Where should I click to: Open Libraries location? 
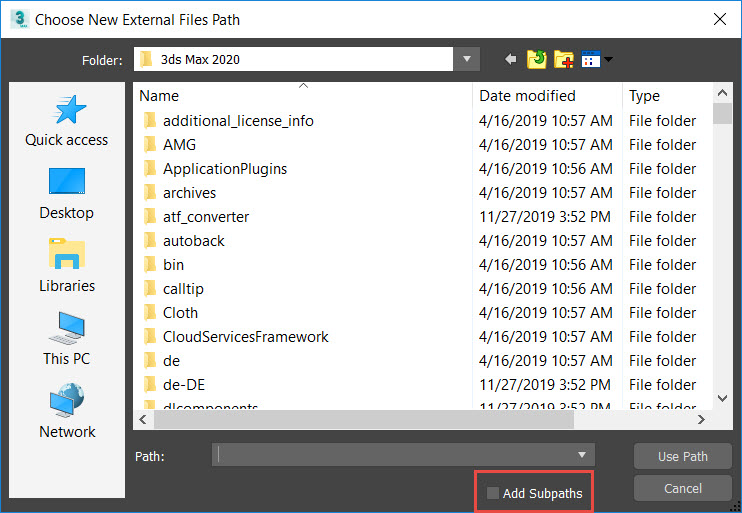[x=67, y=267]
